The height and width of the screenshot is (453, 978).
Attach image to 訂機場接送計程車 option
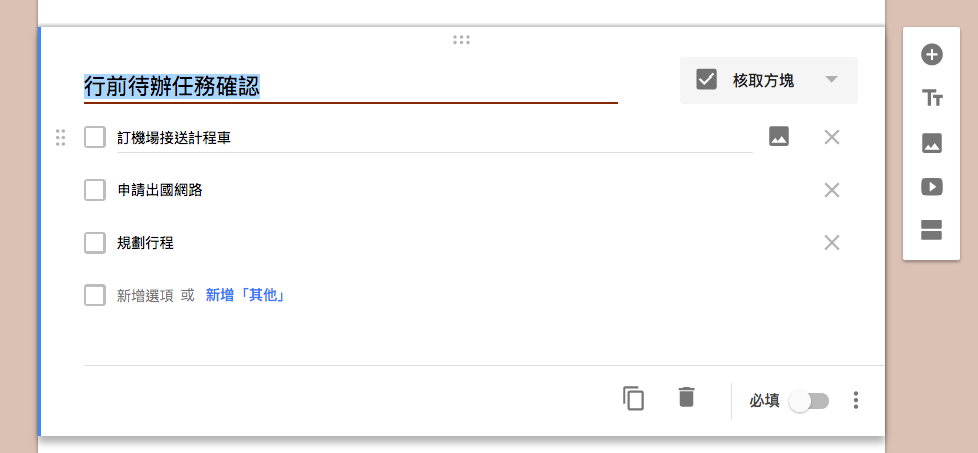point(779,136)
